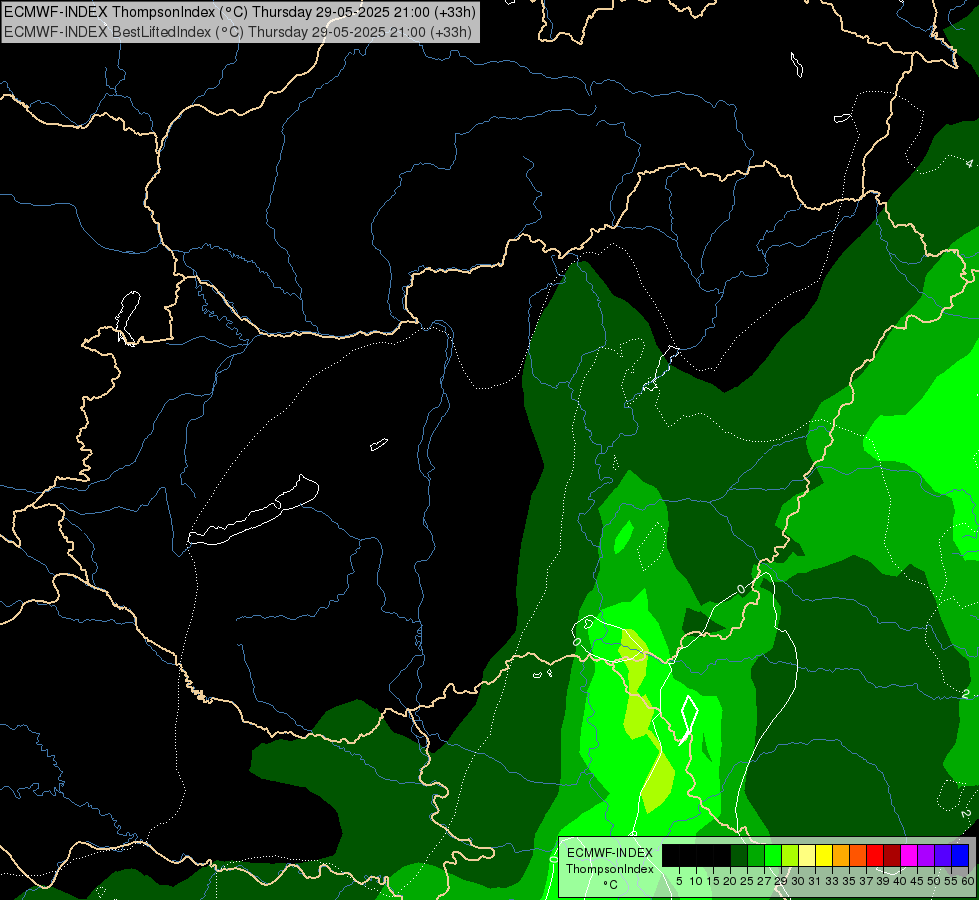
Task: Click the legend tick value 25
Action: (747, 881)
